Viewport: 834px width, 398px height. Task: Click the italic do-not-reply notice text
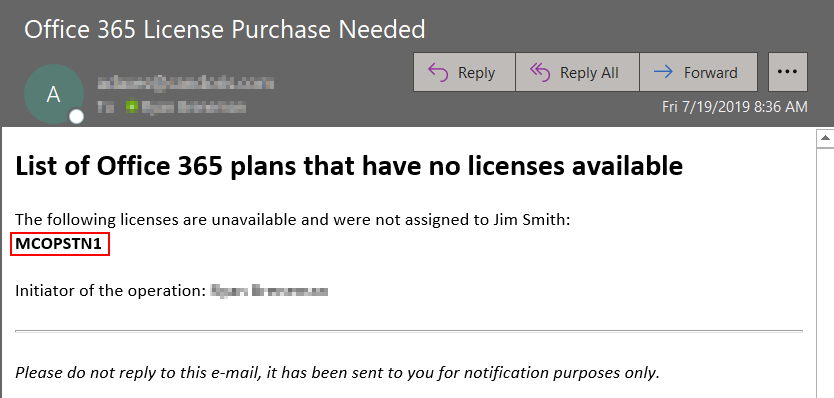pos(337,372)
